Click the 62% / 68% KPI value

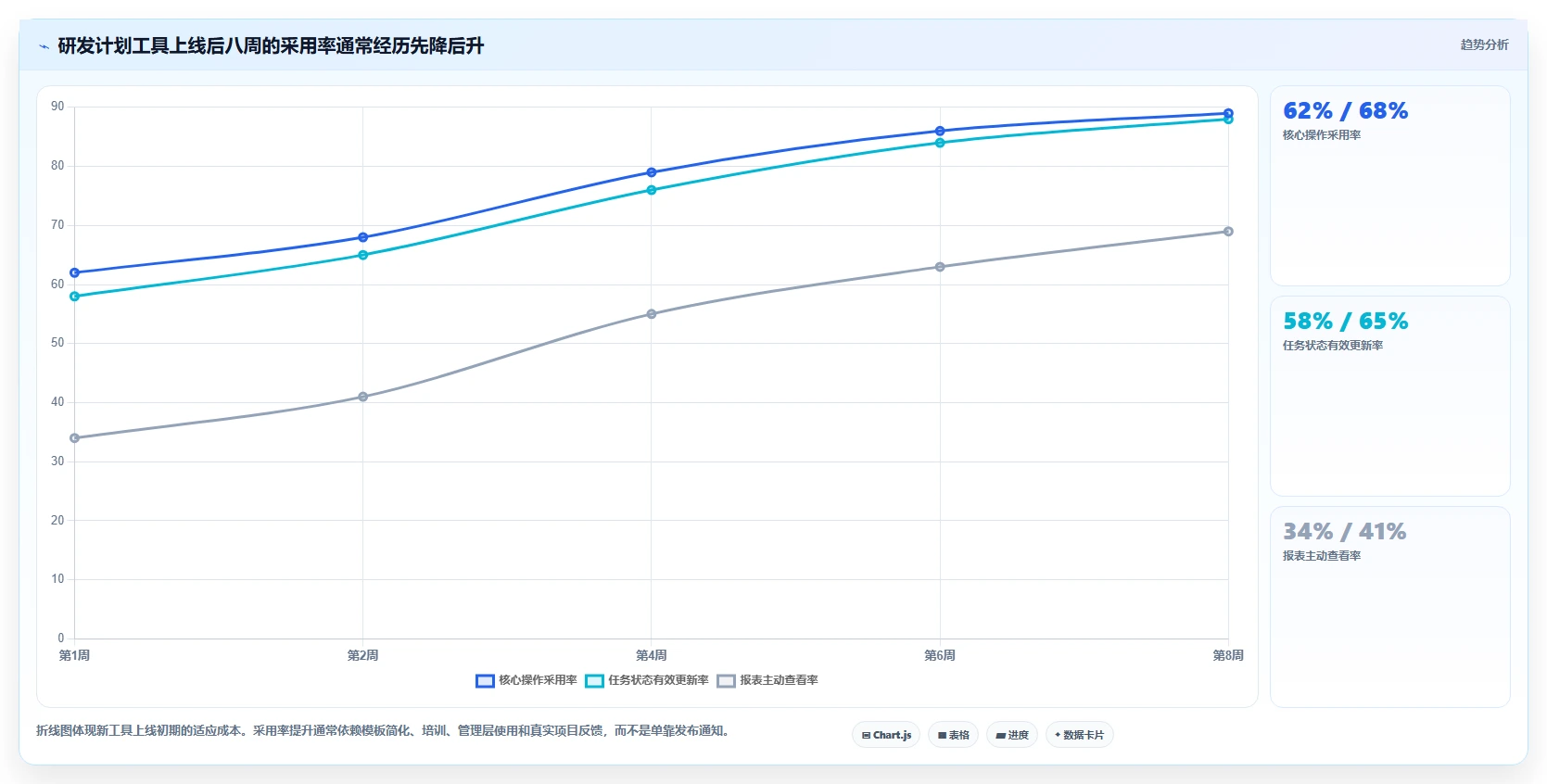pos(1345,111)
